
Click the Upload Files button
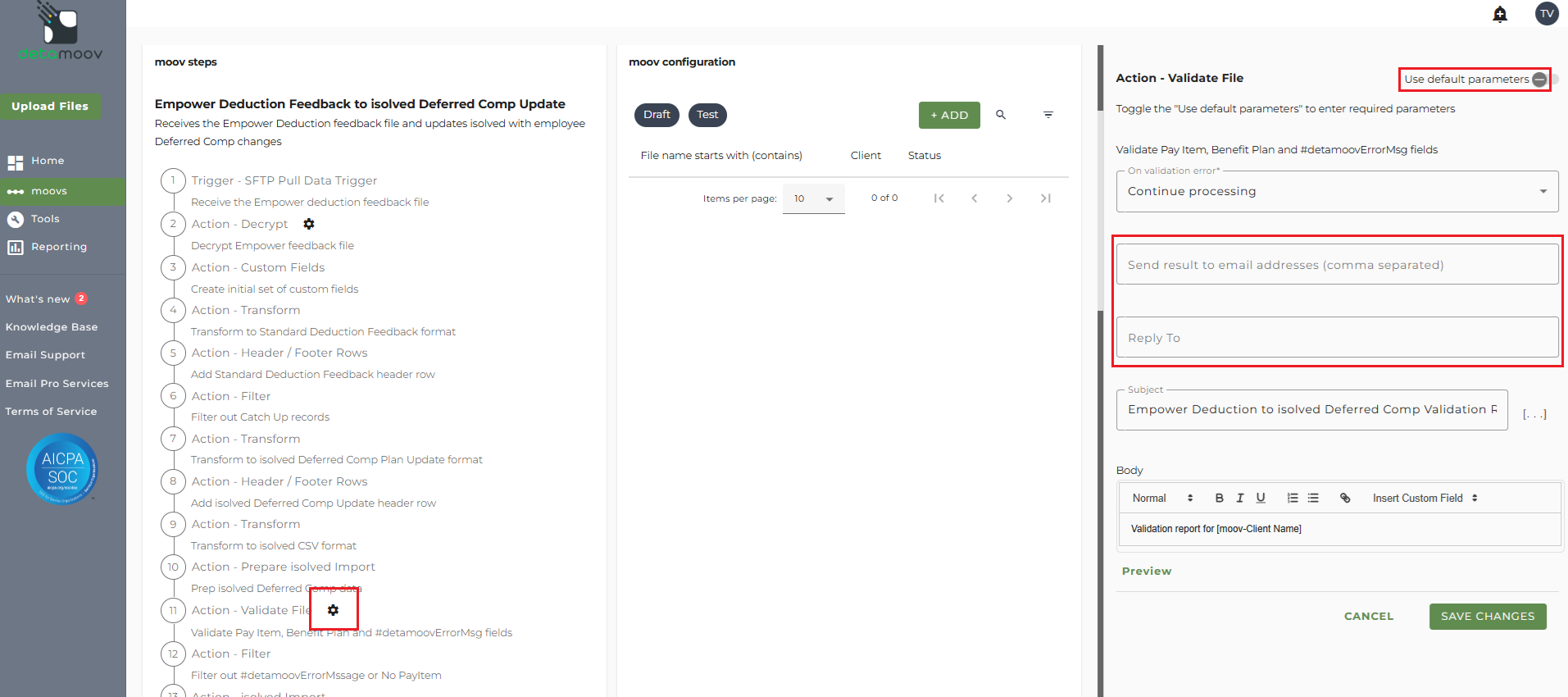tap(50, 106)
